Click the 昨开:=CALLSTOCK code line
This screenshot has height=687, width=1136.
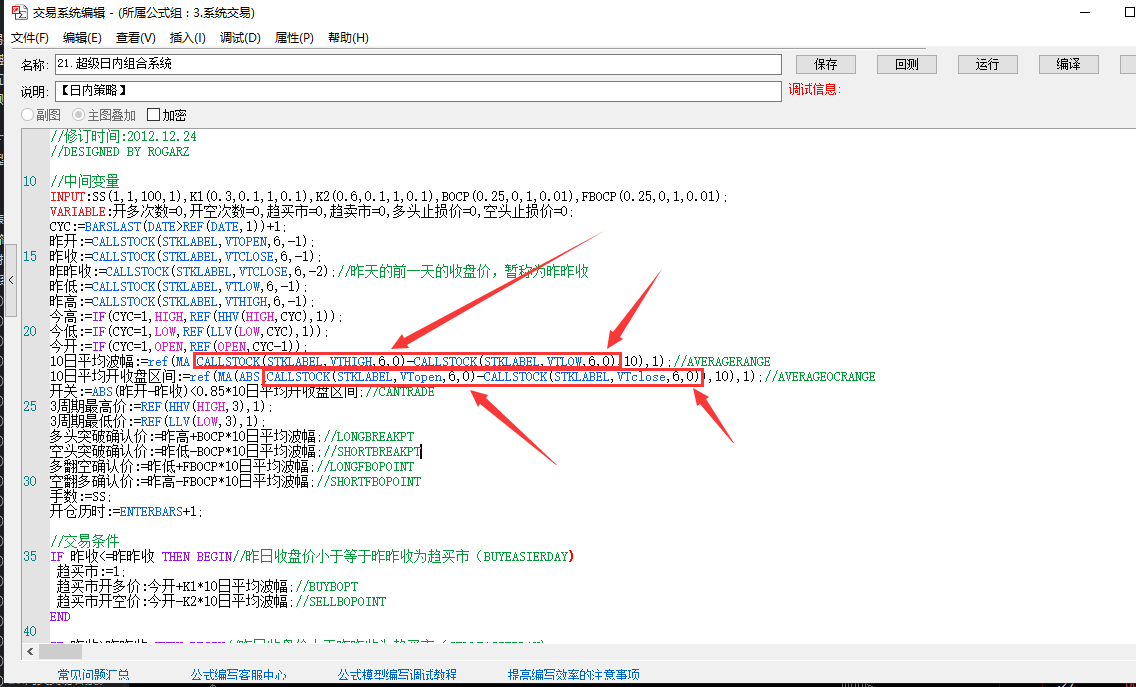click(x=182, y=241)
